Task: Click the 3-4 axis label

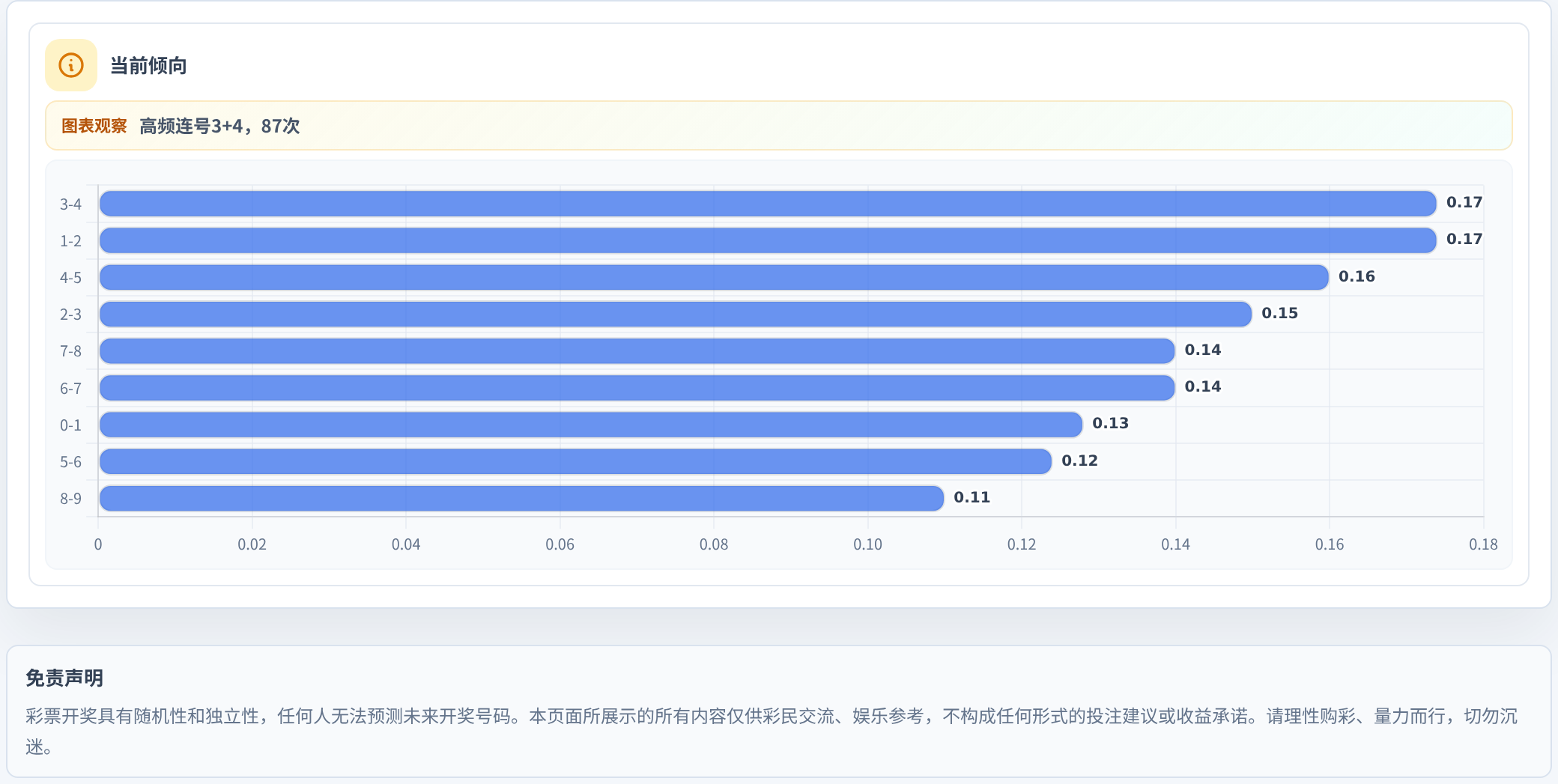Action: pos(70,204)
